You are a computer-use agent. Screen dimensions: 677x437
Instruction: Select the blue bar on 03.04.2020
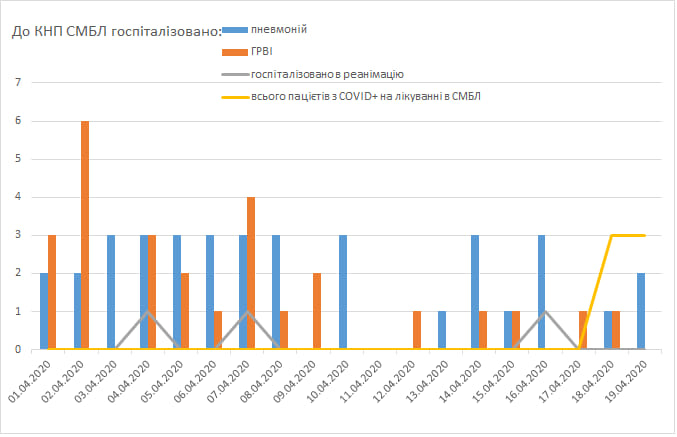[x=111, y=292]
